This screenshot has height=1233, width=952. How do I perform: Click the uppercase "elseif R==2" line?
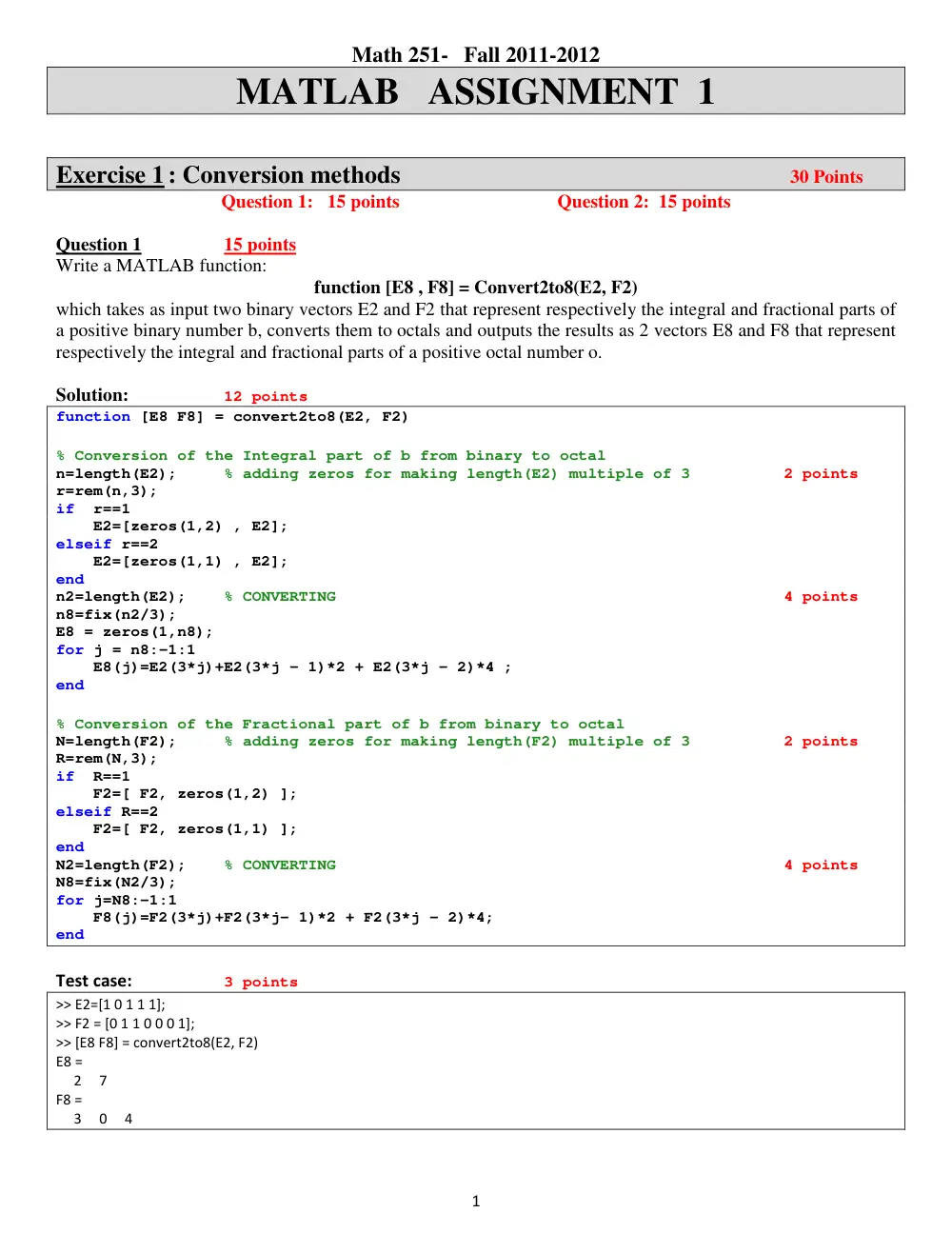107,812
